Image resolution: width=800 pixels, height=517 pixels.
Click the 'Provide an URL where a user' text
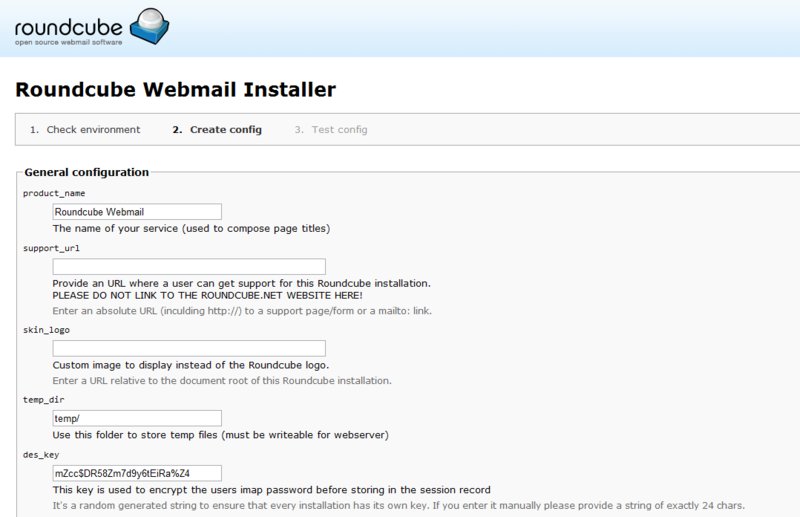coord(242,283)
